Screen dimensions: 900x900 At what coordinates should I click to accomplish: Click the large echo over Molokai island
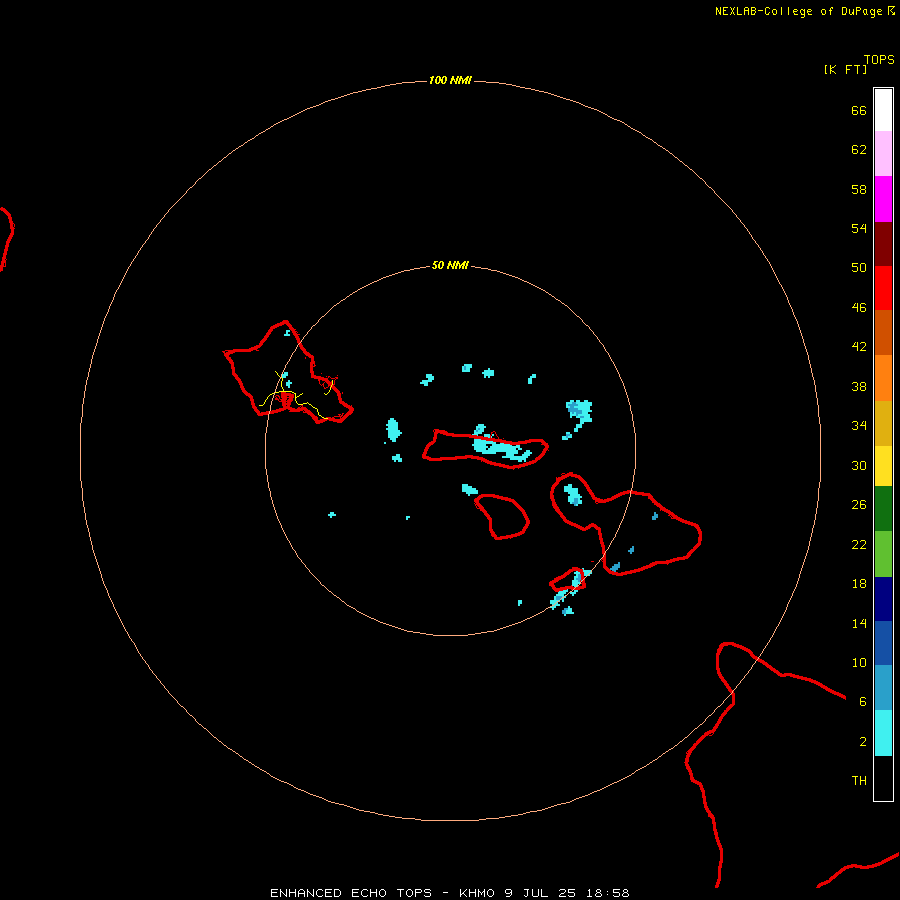(x=501, y=448)
